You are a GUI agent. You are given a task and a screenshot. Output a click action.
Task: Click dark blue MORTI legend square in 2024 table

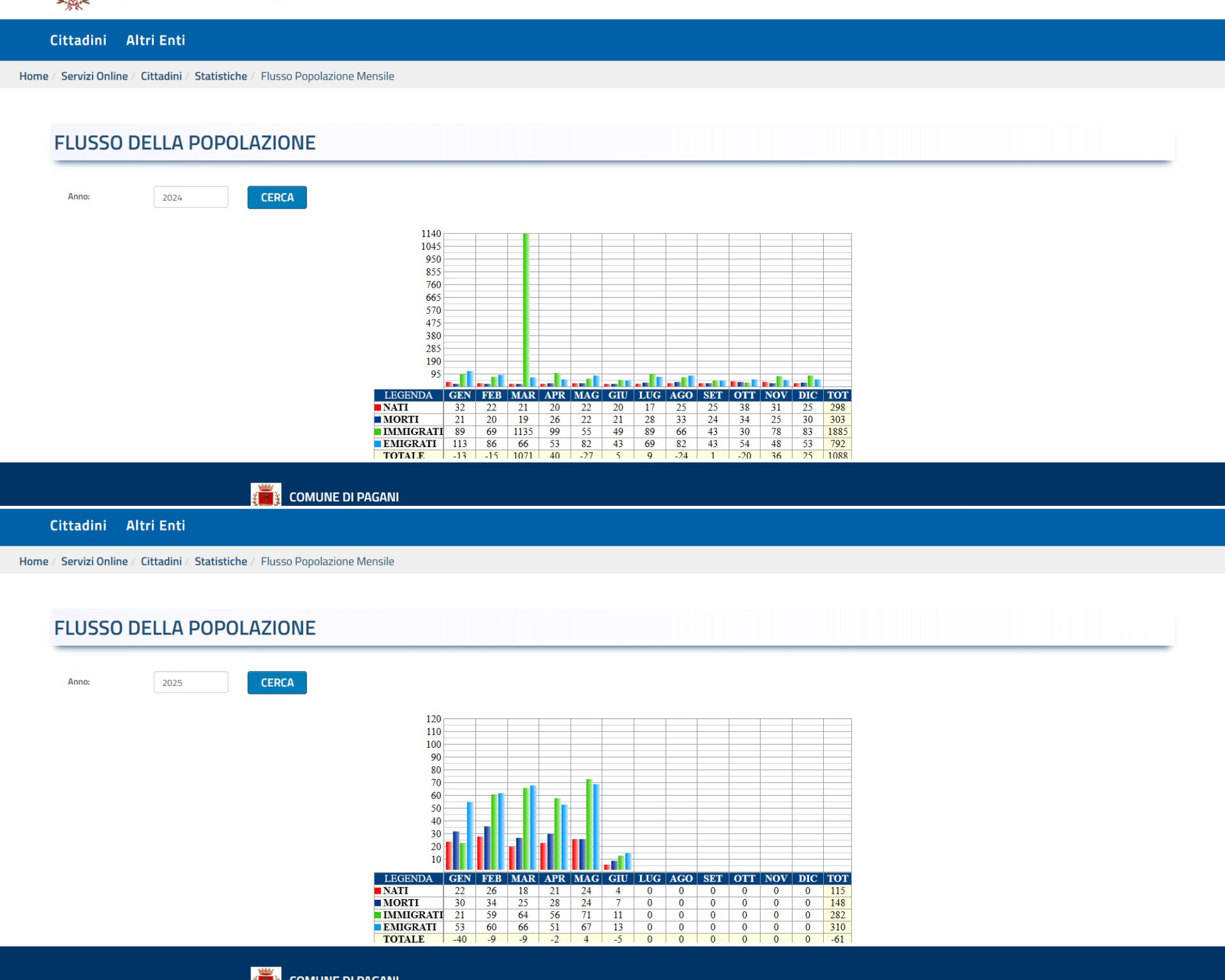(x=378, y=420)
